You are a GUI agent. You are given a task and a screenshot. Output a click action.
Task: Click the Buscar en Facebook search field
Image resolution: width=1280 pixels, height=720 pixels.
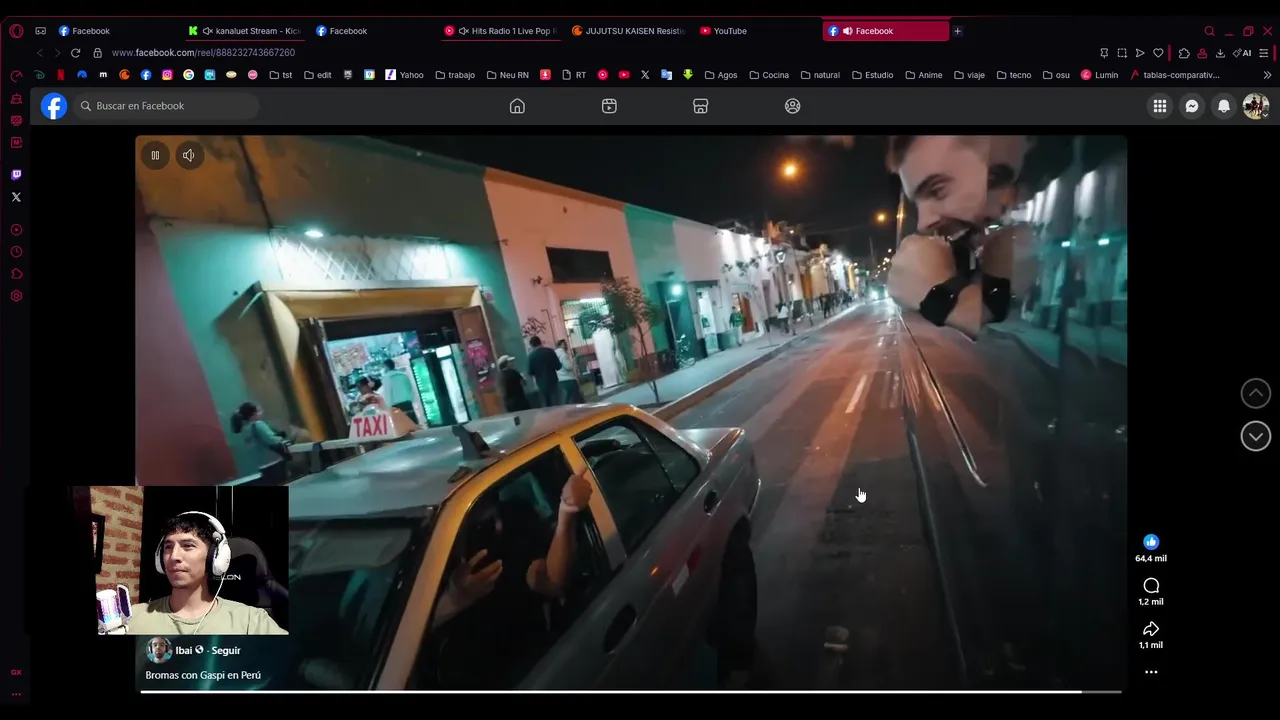point(166,106)
